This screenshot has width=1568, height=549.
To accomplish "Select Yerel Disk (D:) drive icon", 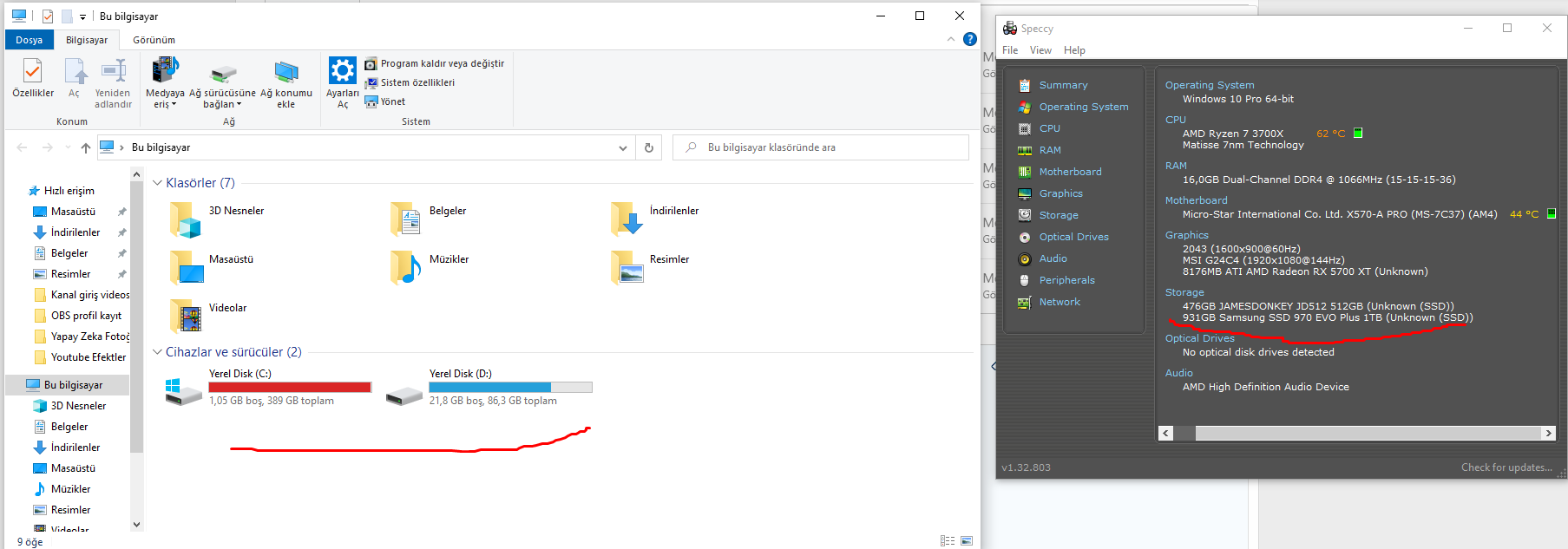I will click(x=404, y=395).
